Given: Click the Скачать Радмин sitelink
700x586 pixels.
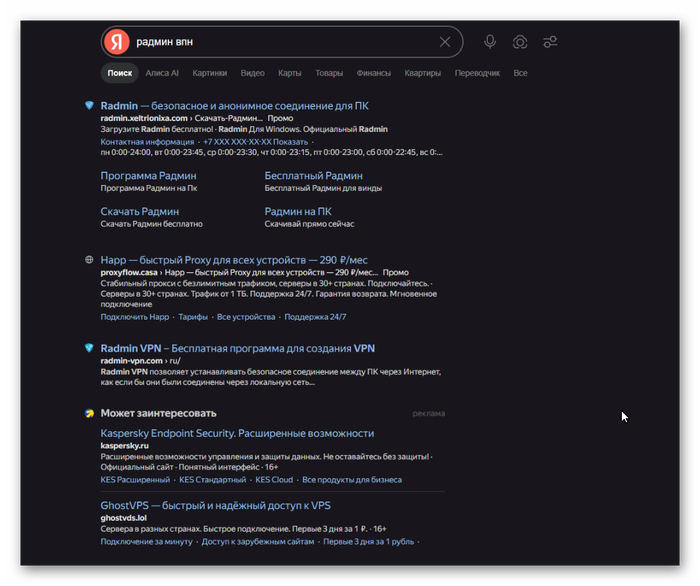Looking at the screenshot, I should click(139, 212).
